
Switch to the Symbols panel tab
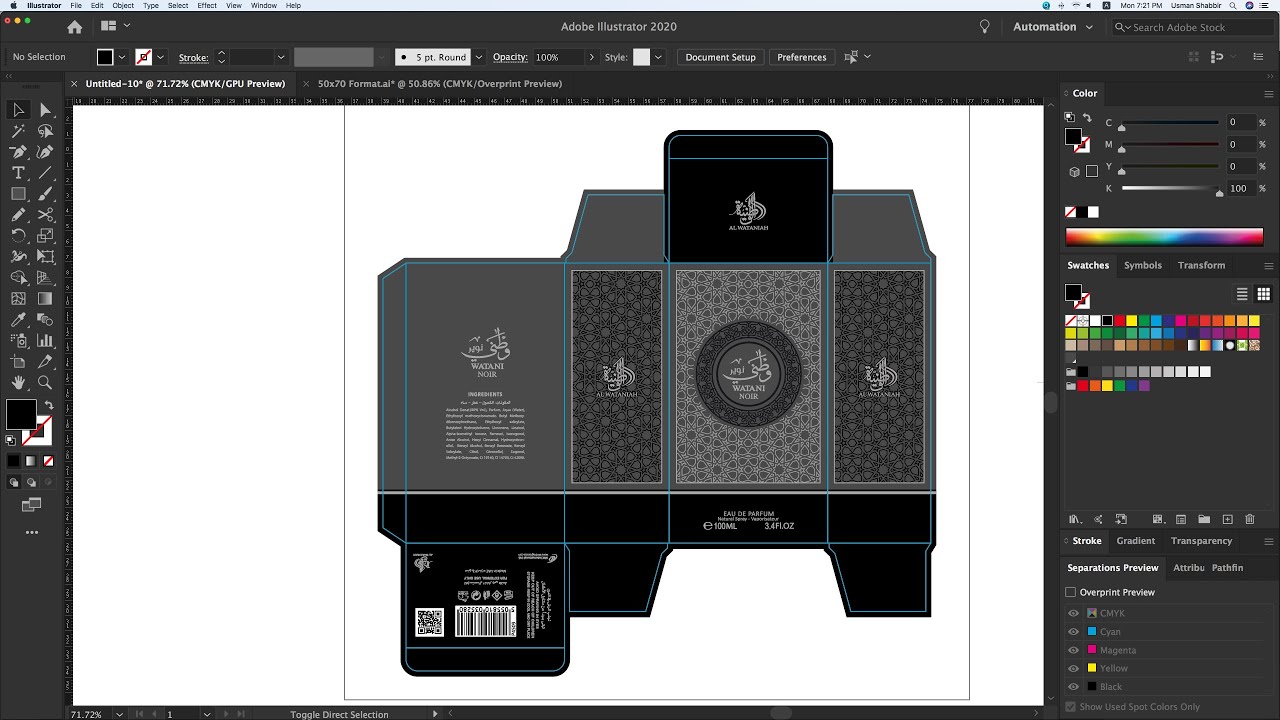(1143, 265)
